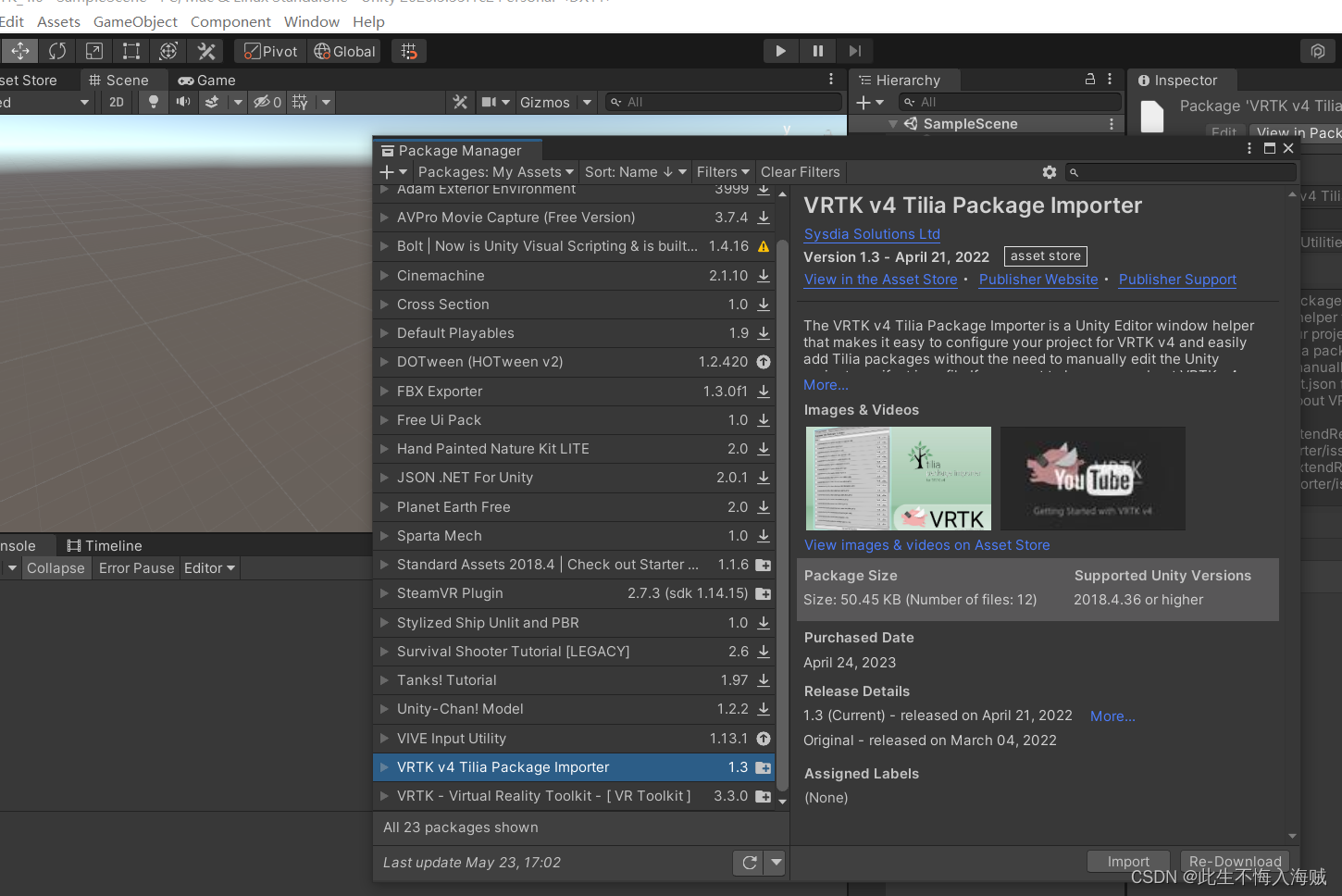
Task: Open refresh options dropdown arrow
Action: [x=777, y=863]
